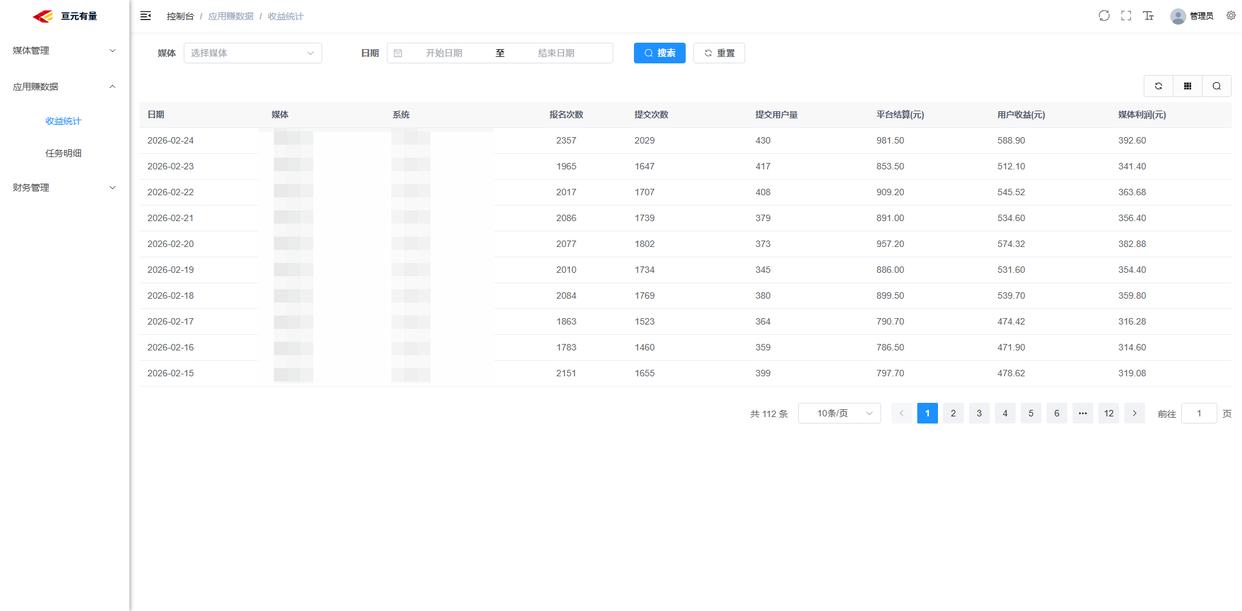1242x611 pixels.
Task: Collapse the sidebar with the menu fold icon
Action: [x=146, y=16]
